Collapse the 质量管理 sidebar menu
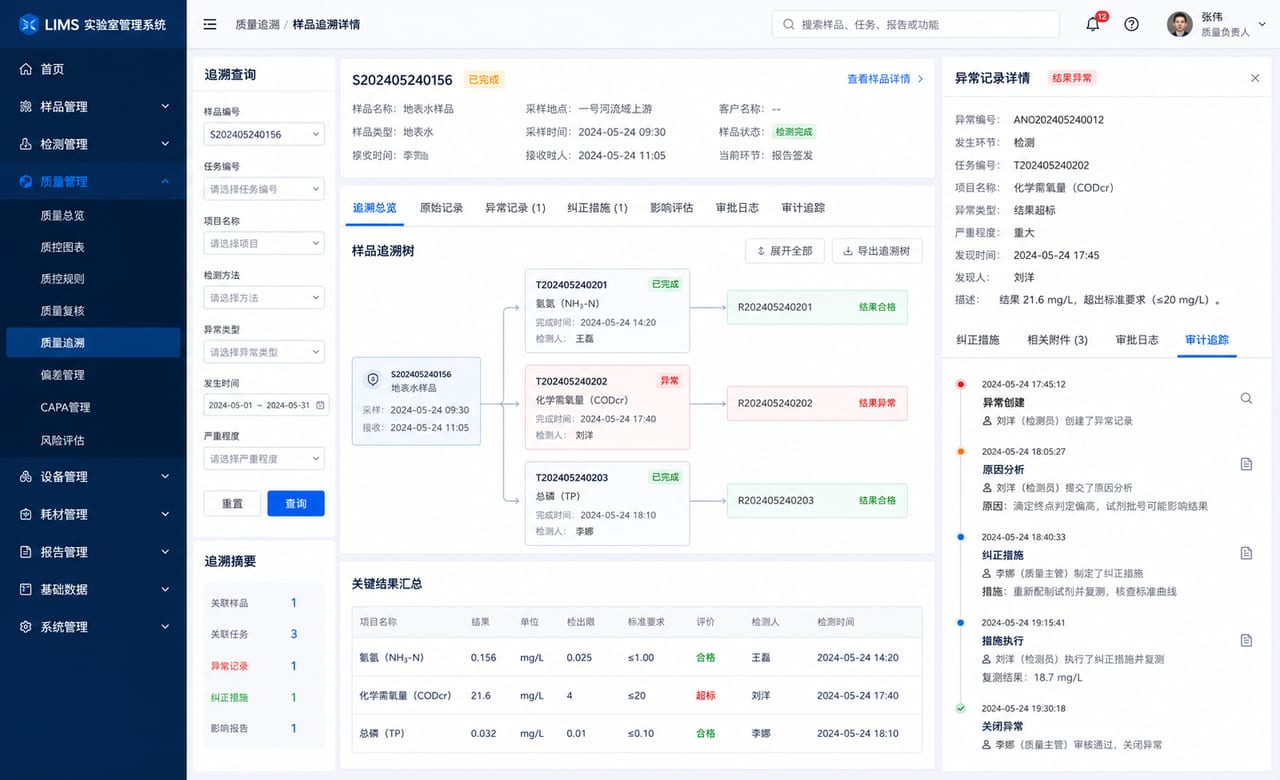Screen dimensions: 1280x780 tap(93, 181)
